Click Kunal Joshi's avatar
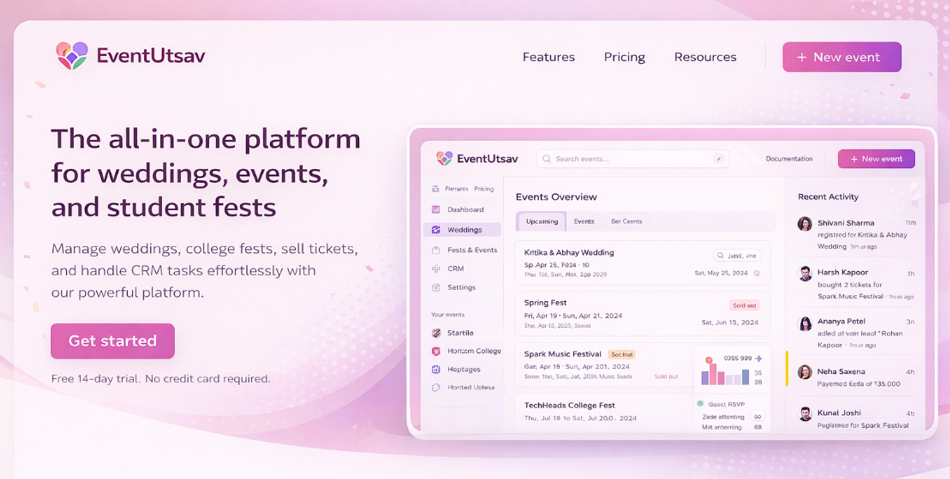This screenshot has height=479, width=950. pyautogui.click(x=805, y=414)
